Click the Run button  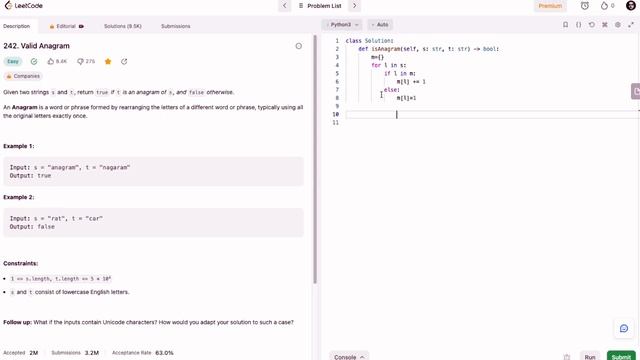tap(590, 357)
